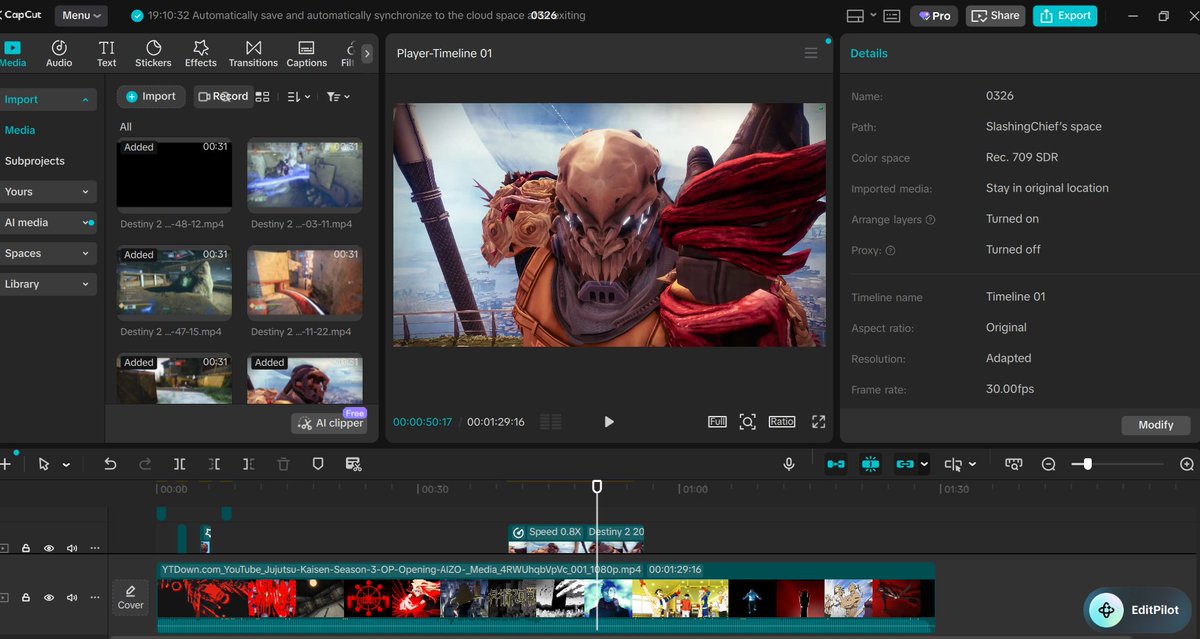Open the AI clipper tool

point(329,423)
